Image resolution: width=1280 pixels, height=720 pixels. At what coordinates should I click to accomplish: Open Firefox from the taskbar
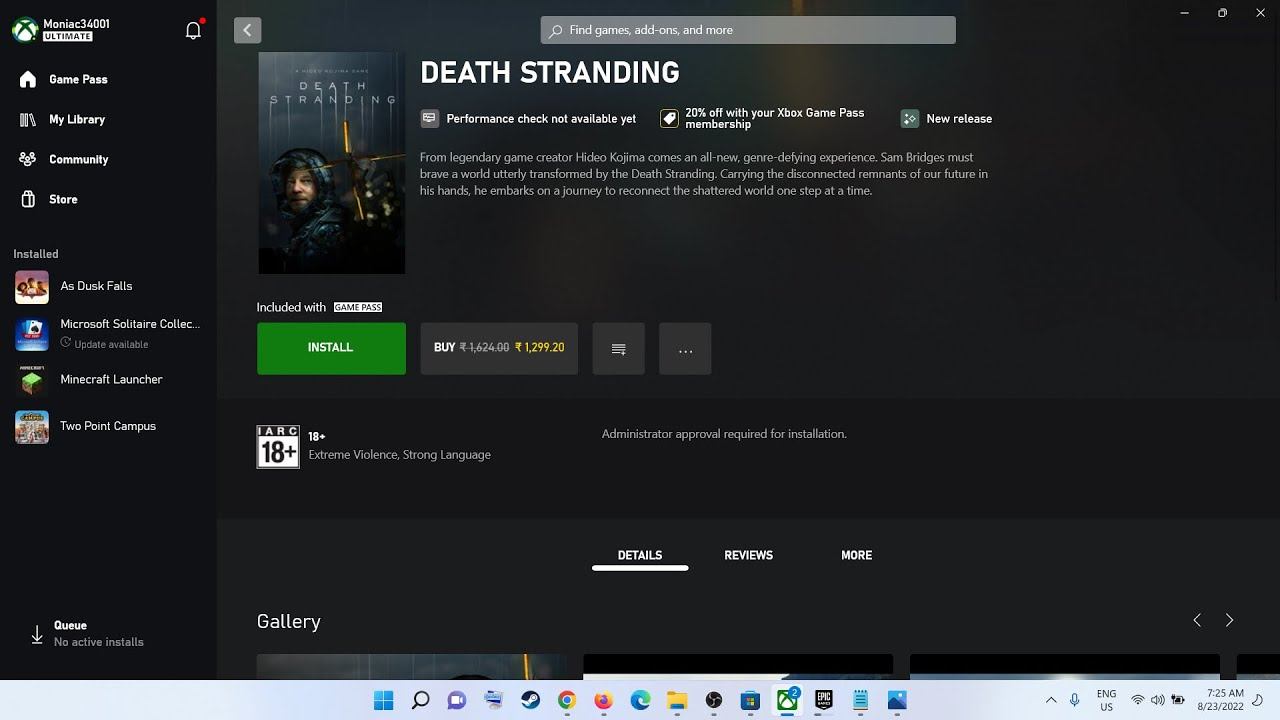(603, 700)
